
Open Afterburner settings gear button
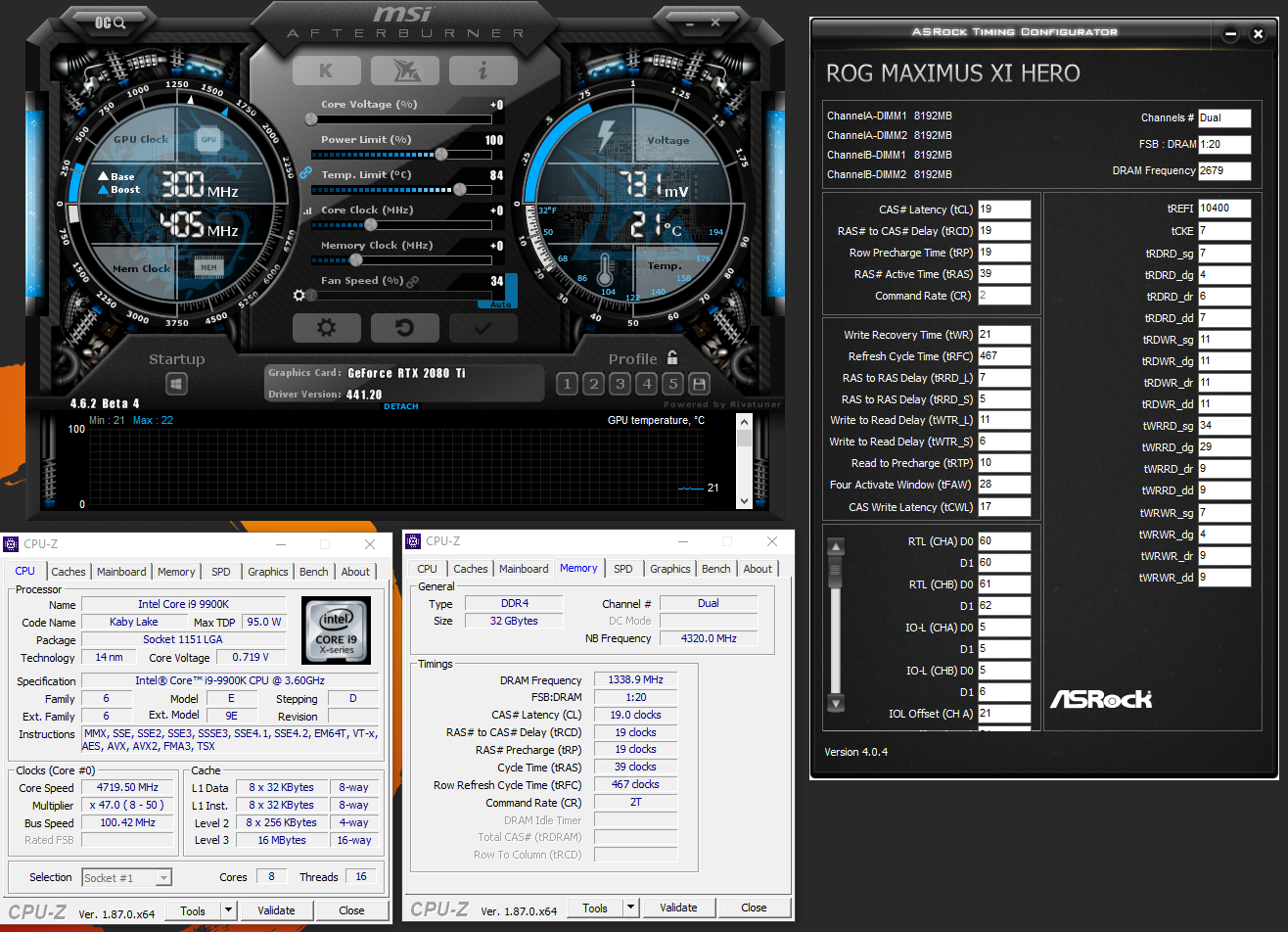pos(326,328)
